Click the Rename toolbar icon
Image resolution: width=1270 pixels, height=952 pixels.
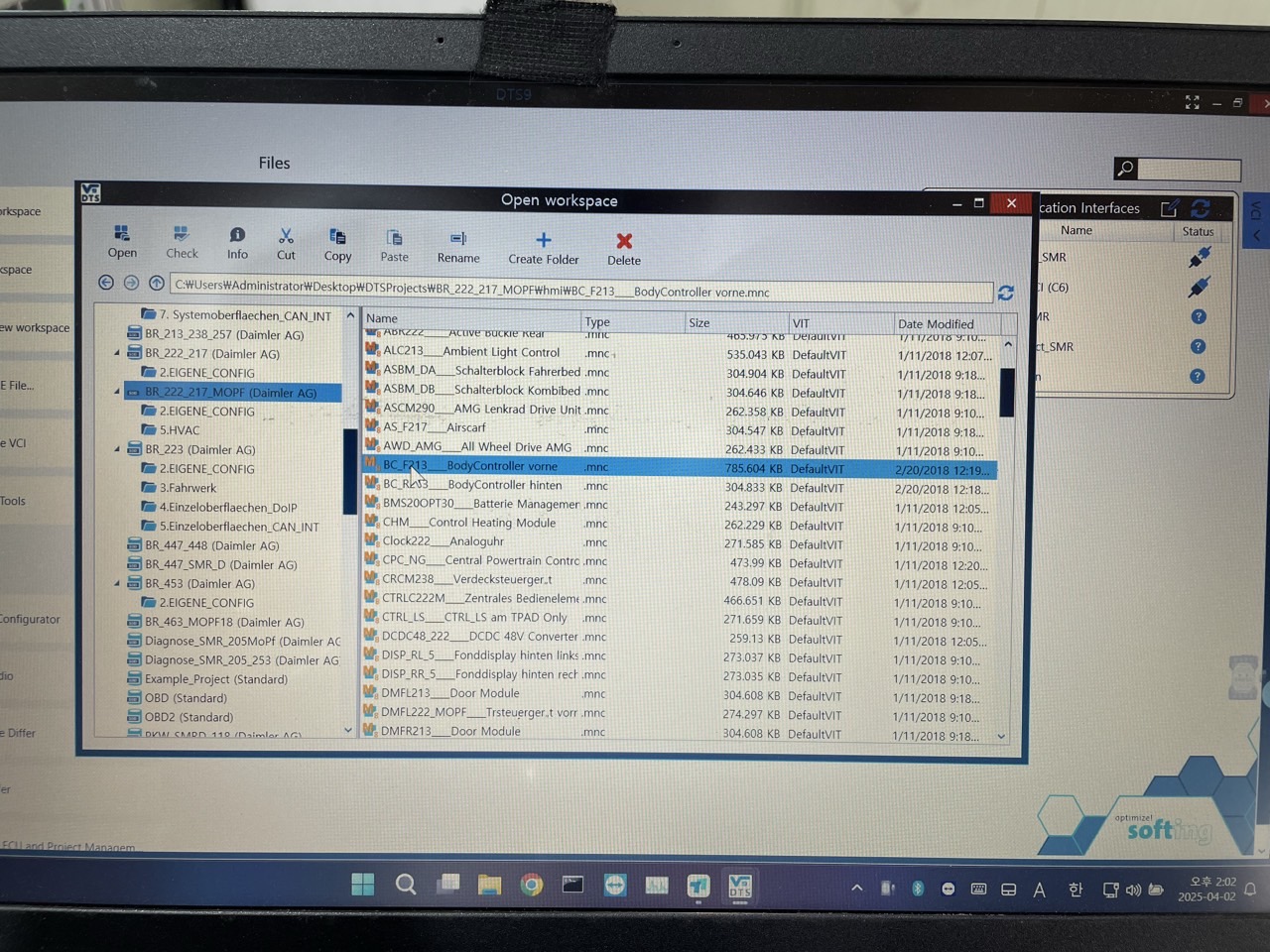(x=458, y=246)
